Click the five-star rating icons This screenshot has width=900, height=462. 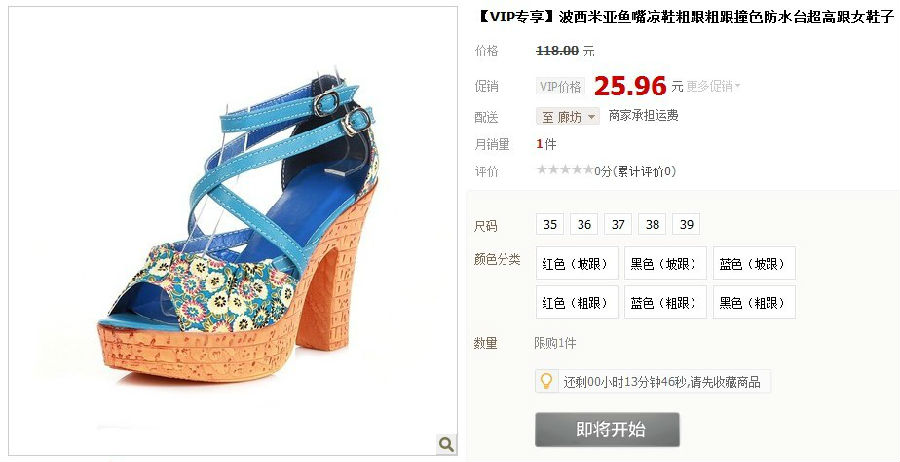[x=564, y=170]
